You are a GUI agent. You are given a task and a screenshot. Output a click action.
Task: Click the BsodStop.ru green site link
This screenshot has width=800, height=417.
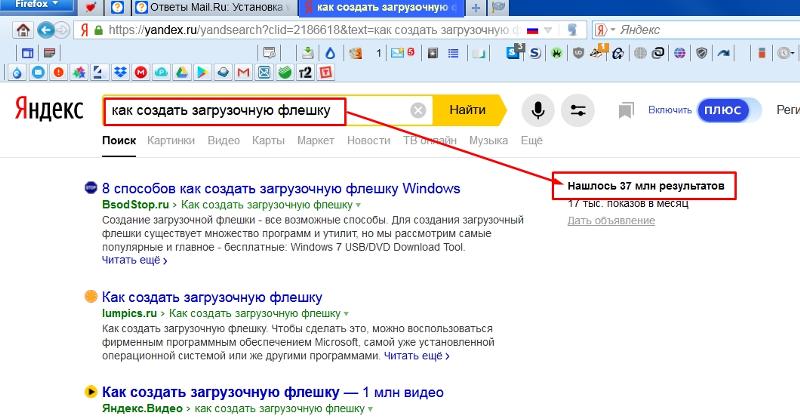(135, 205)
